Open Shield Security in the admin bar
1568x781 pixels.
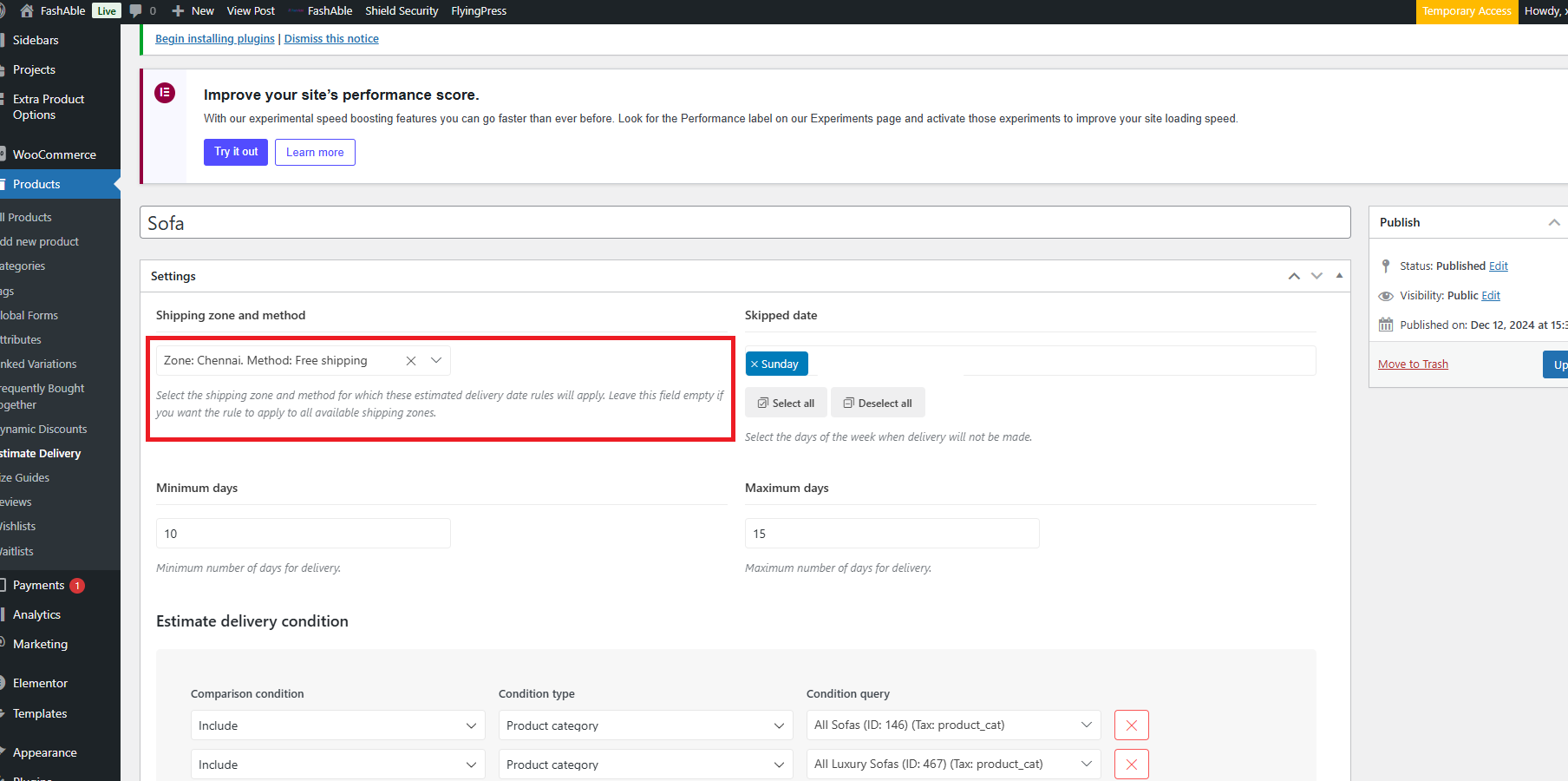(x=402, y=10)
